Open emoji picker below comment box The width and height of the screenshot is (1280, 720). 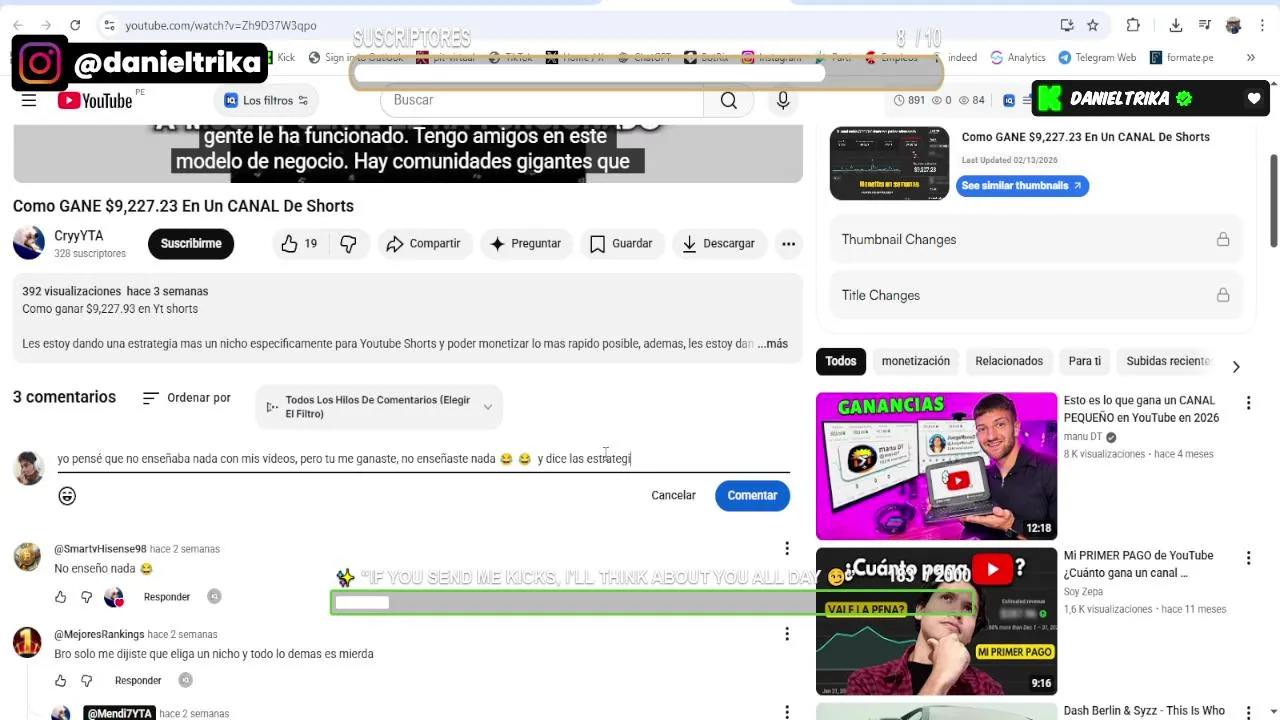pos(67,496)
